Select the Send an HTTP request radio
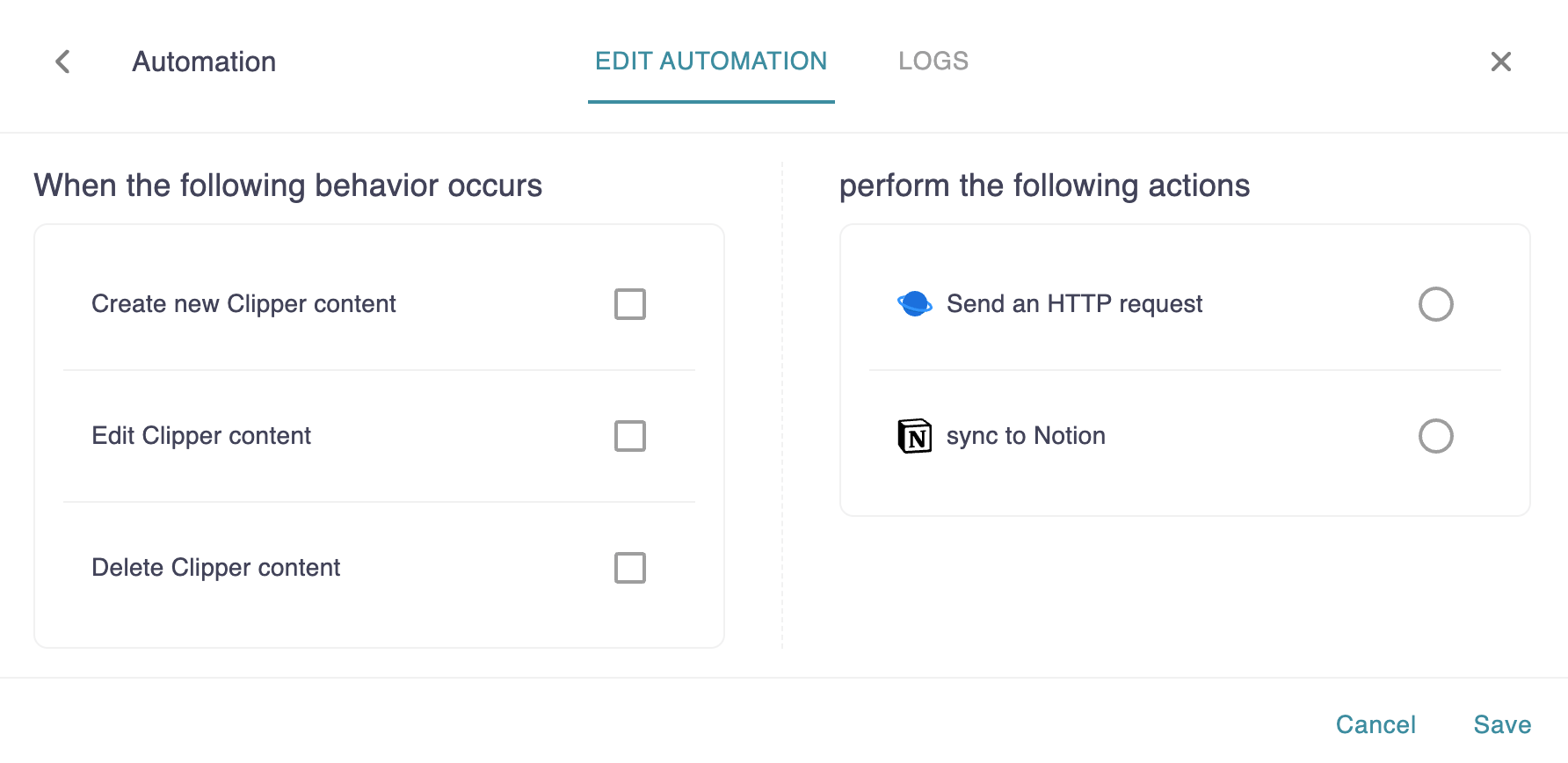Screen dimensions: 1568x763 pyautogui.click(x=1435, y=304)
